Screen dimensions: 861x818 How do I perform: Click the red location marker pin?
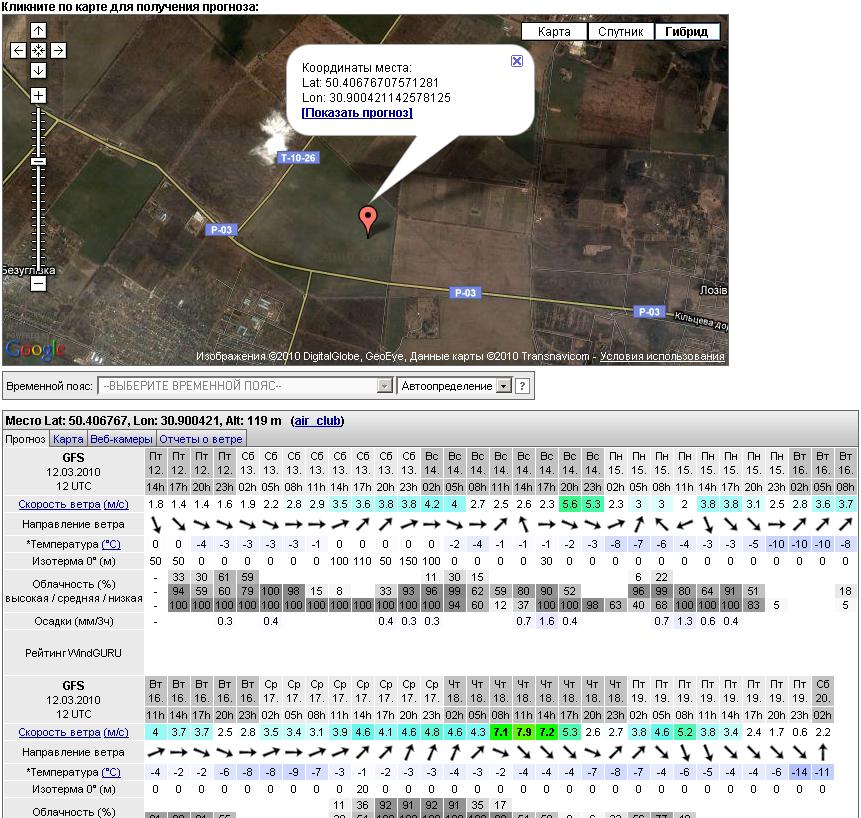(368, 217)
